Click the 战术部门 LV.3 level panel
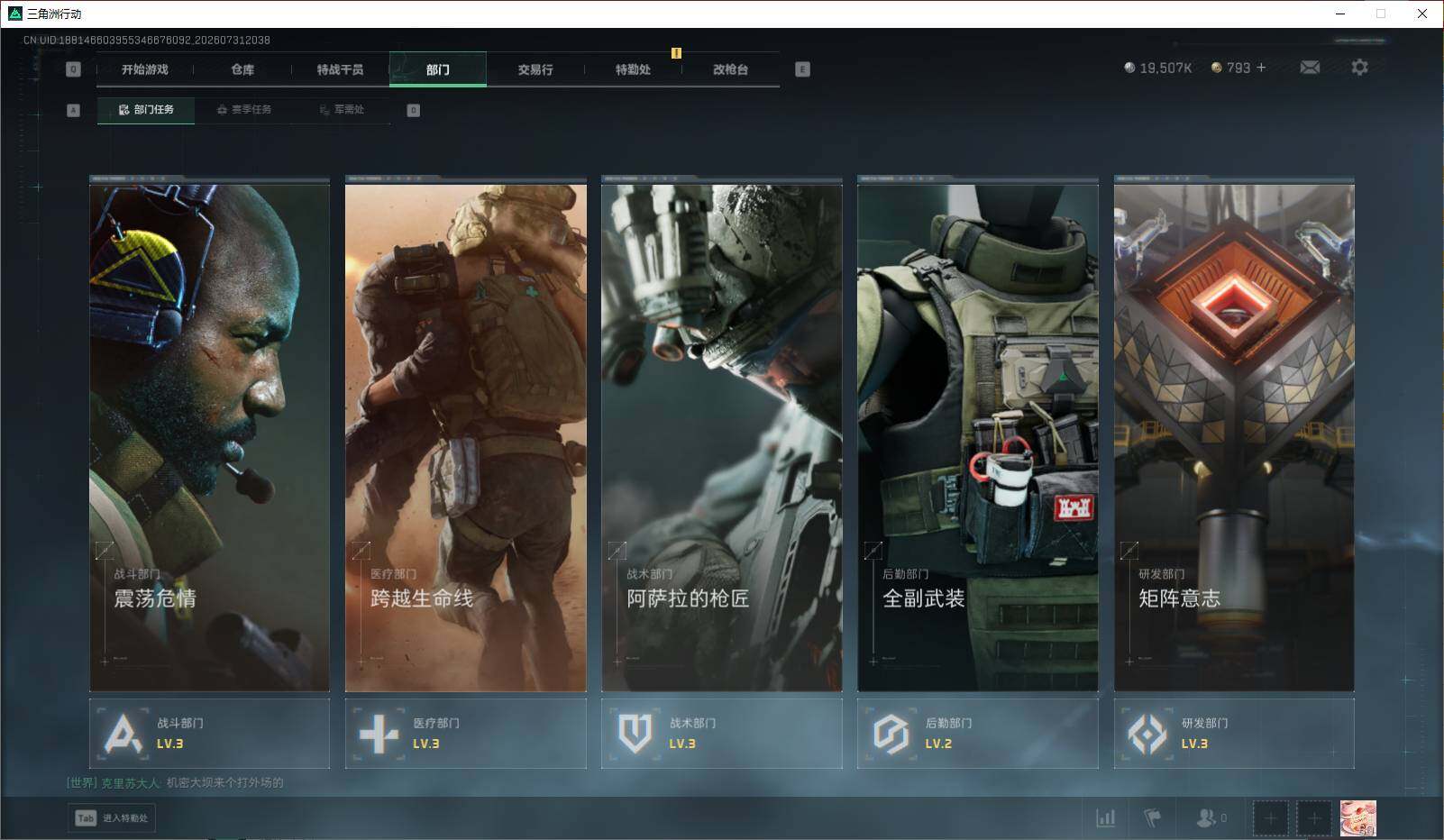 click(722, 734)
